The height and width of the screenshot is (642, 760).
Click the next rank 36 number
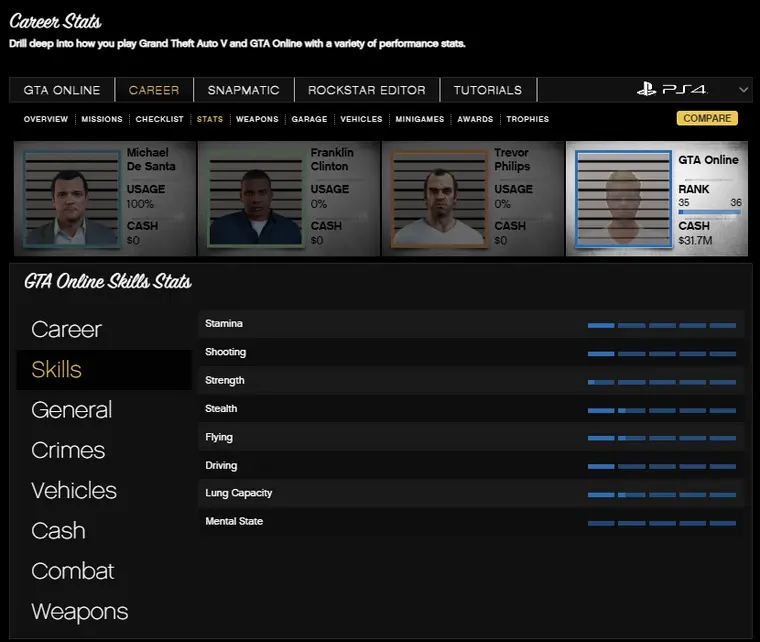tap(736, 203)
